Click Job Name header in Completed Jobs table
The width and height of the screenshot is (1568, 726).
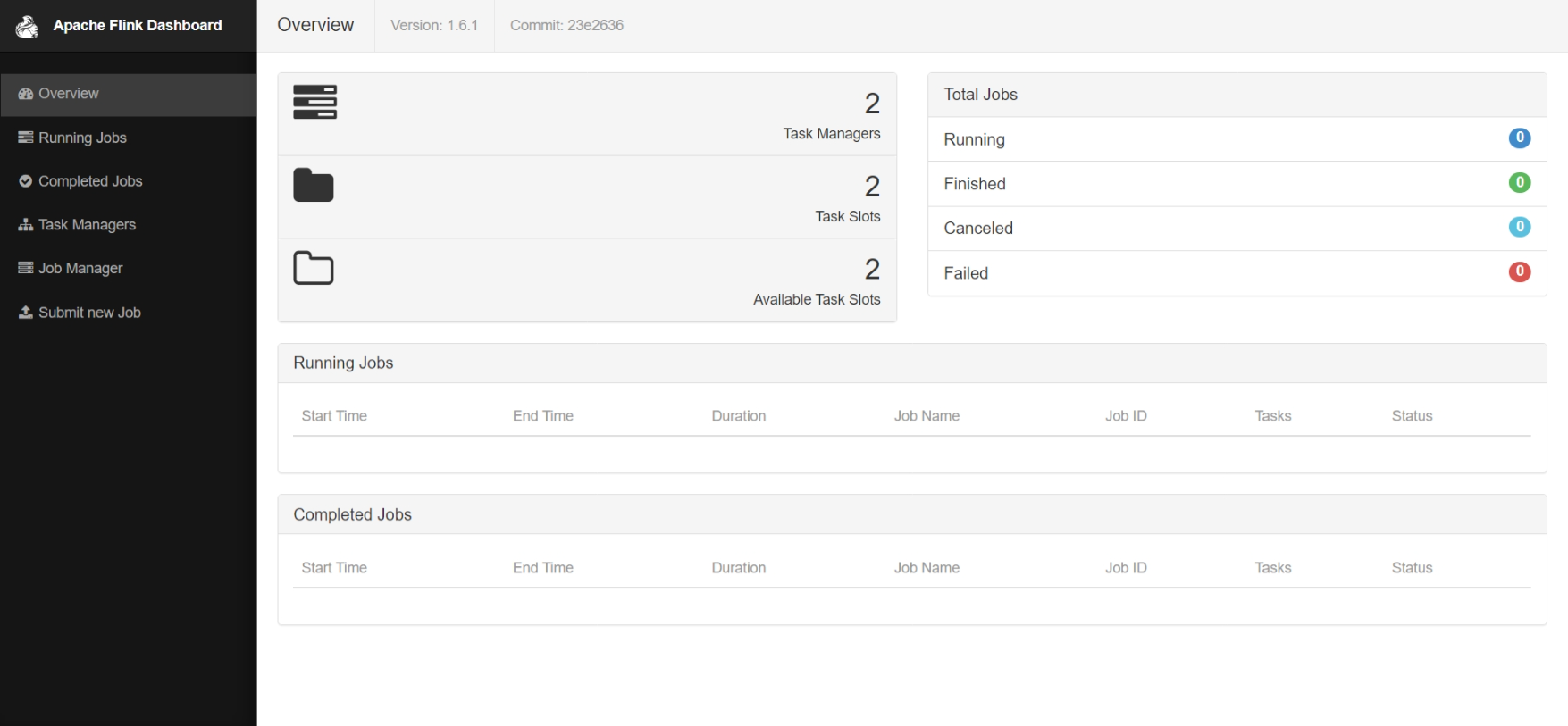tap(927, 568)
